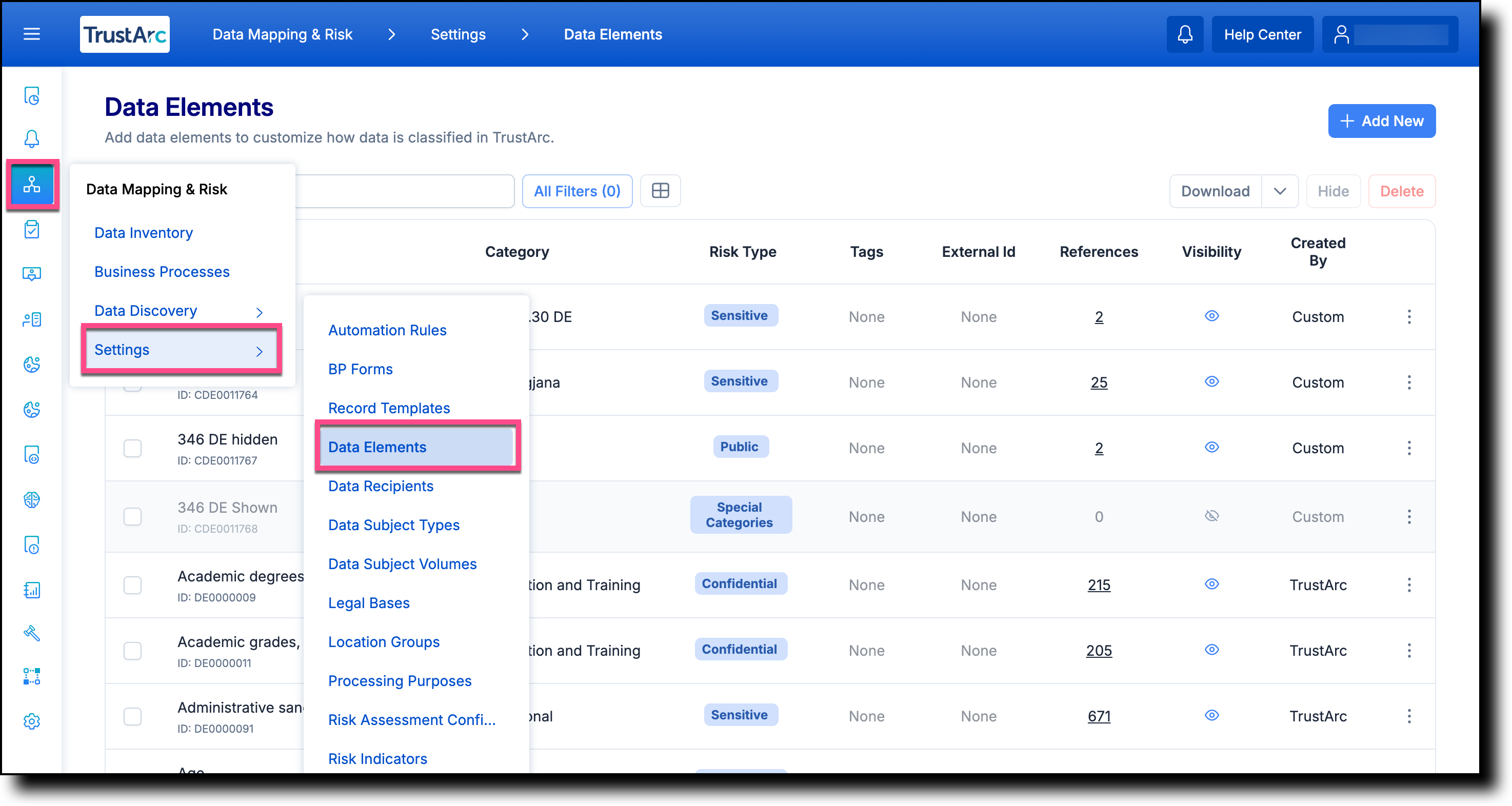1512x806 pixels.
Task: Select BP Forms in the submenu
Action: (x=360, y=369)
